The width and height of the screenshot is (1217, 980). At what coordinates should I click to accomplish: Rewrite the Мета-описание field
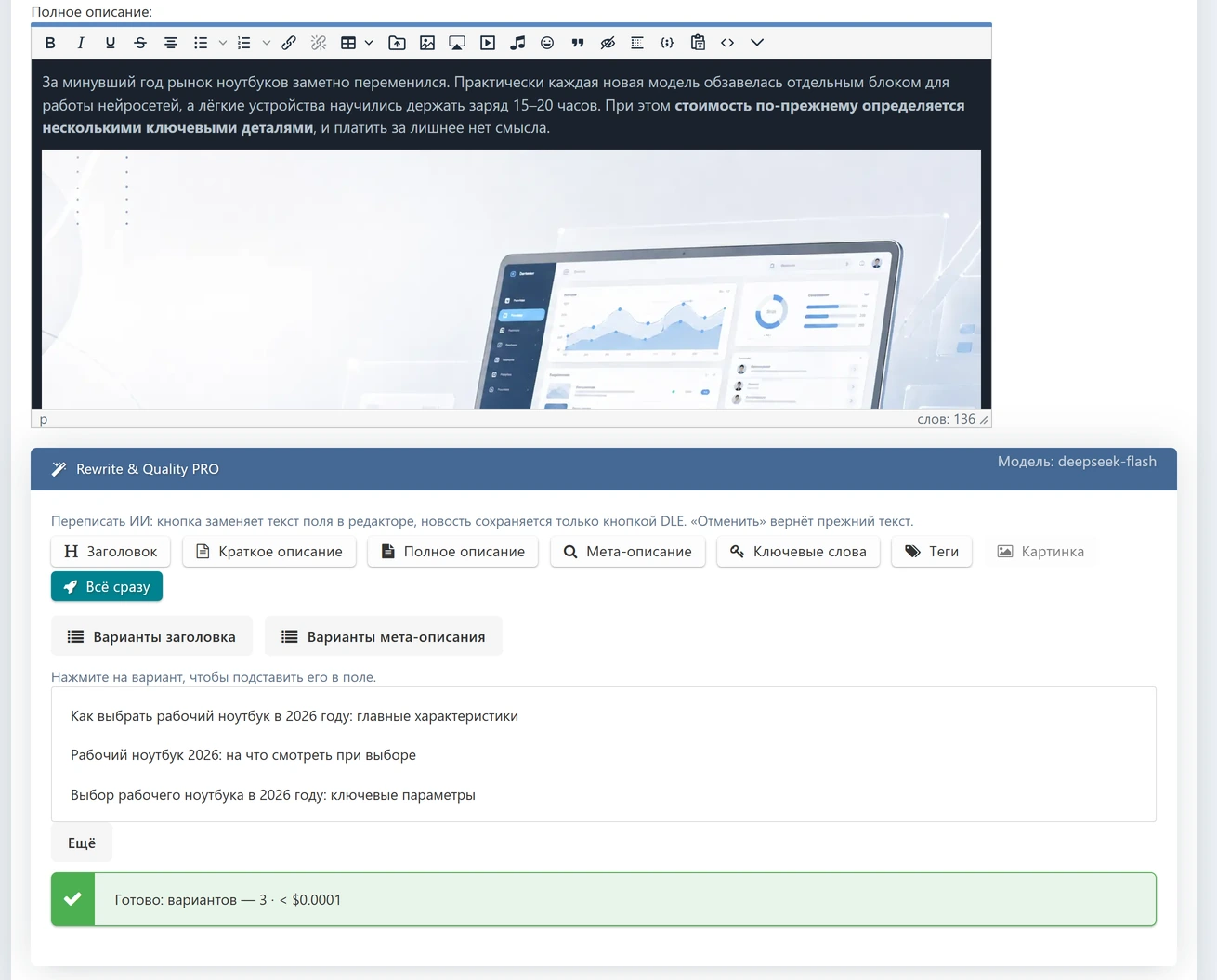point(628,552)
